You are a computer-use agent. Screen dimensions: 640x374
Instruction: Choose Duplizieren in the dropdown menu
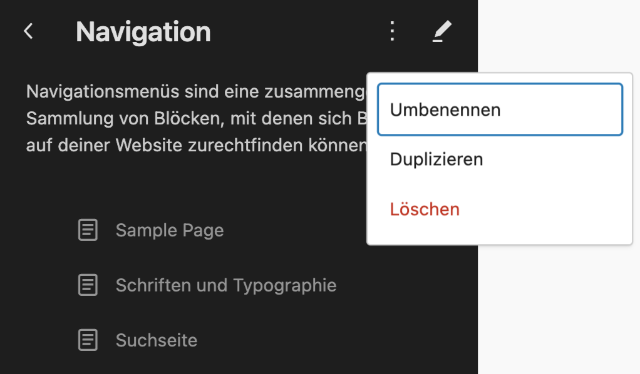[500, 159]
